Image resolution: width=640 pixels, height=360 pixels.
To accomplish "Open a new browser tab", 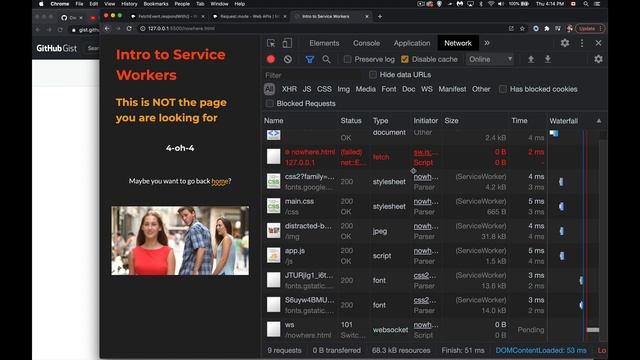I will [x=380, y=17].
